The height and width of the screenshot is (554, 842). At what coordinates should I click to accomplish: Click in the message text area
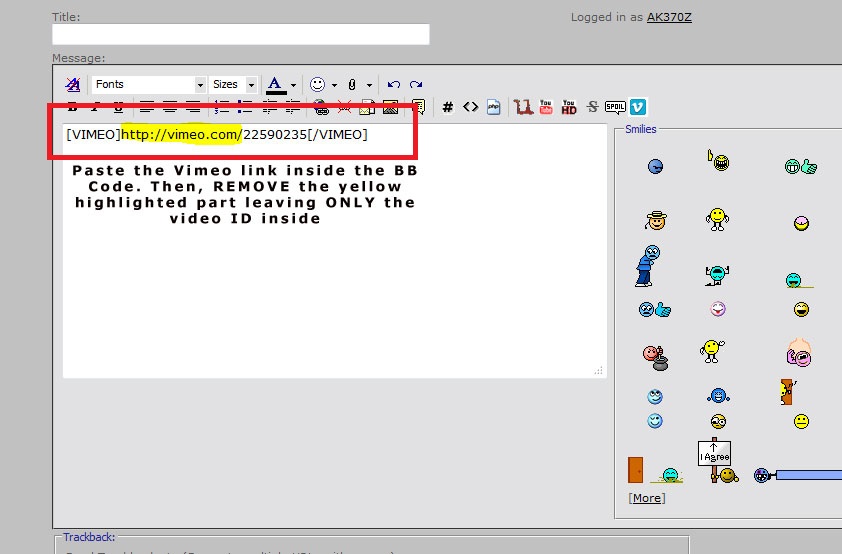tap(335, 251)
